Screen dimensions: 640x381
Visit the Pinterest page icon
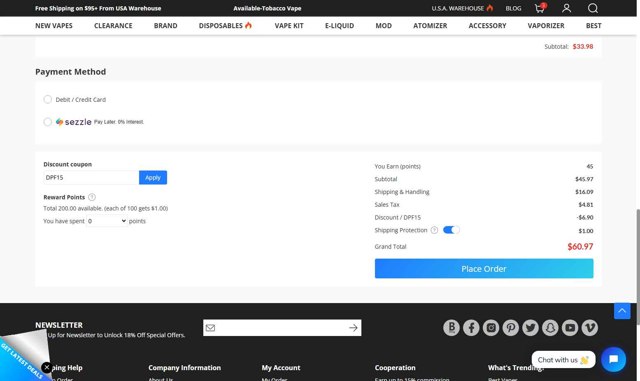(511, 328)
